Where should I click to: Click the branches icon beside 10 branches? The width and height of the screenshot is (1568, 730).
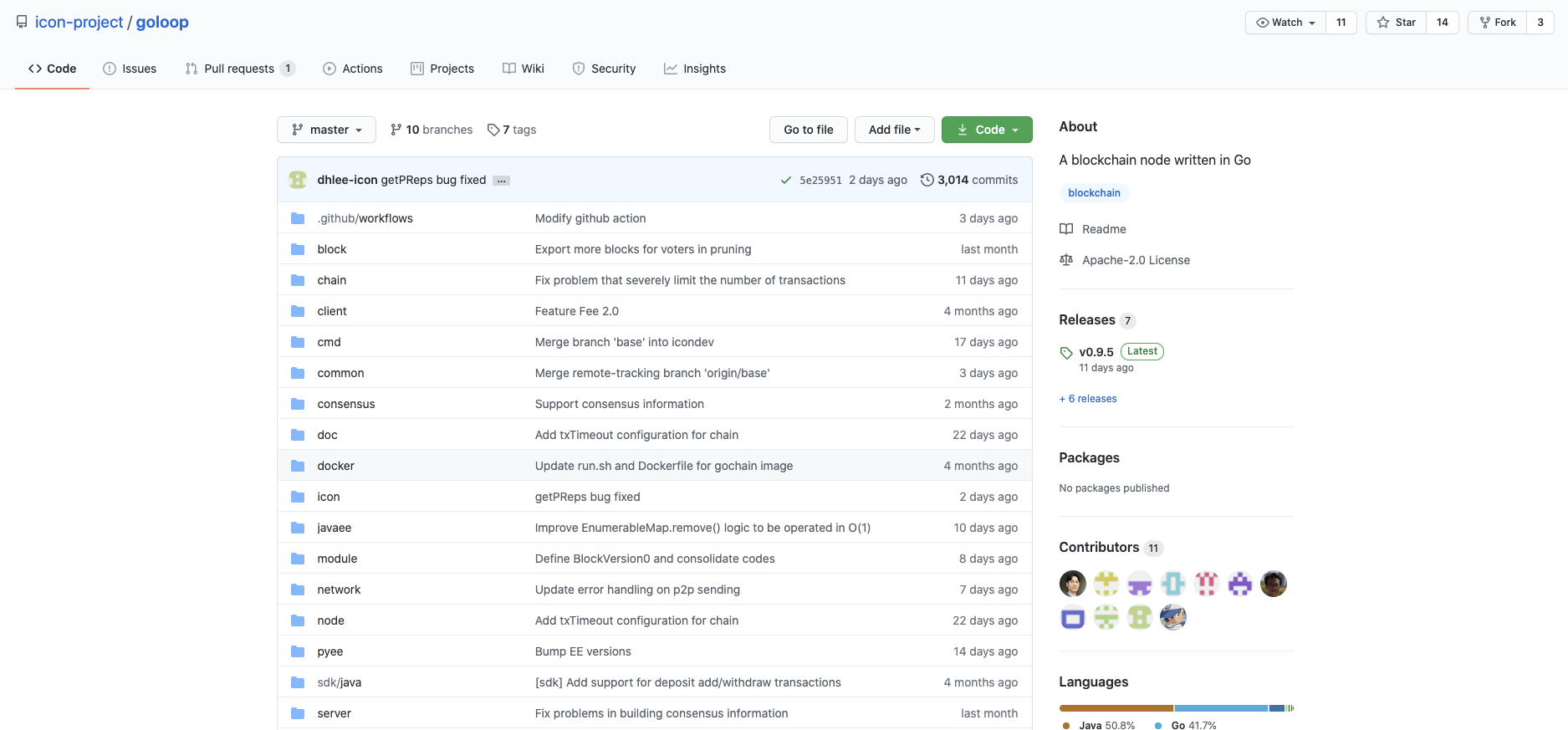click(x=396, y=130)
